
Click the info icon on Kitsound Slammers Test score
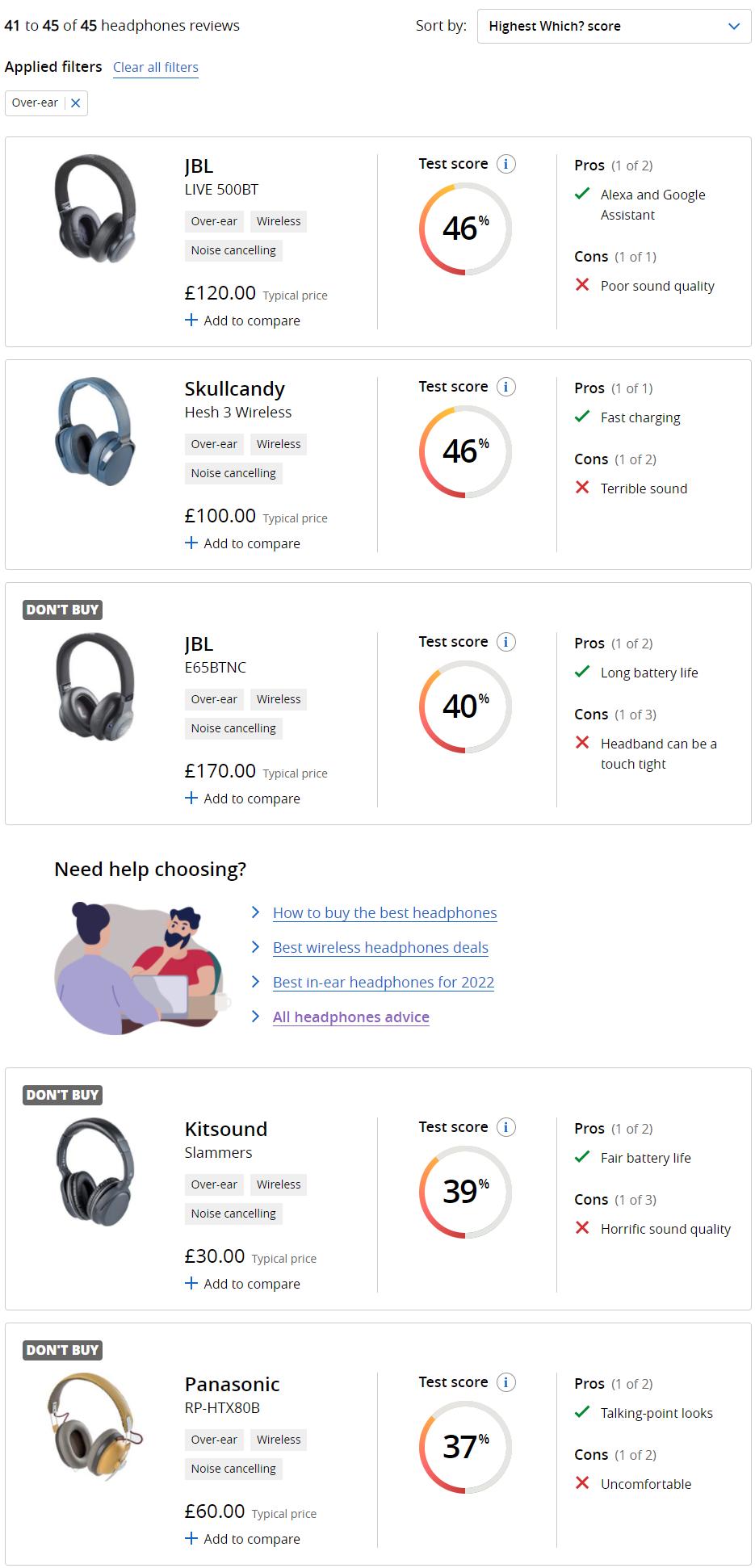pos(505,1127)
